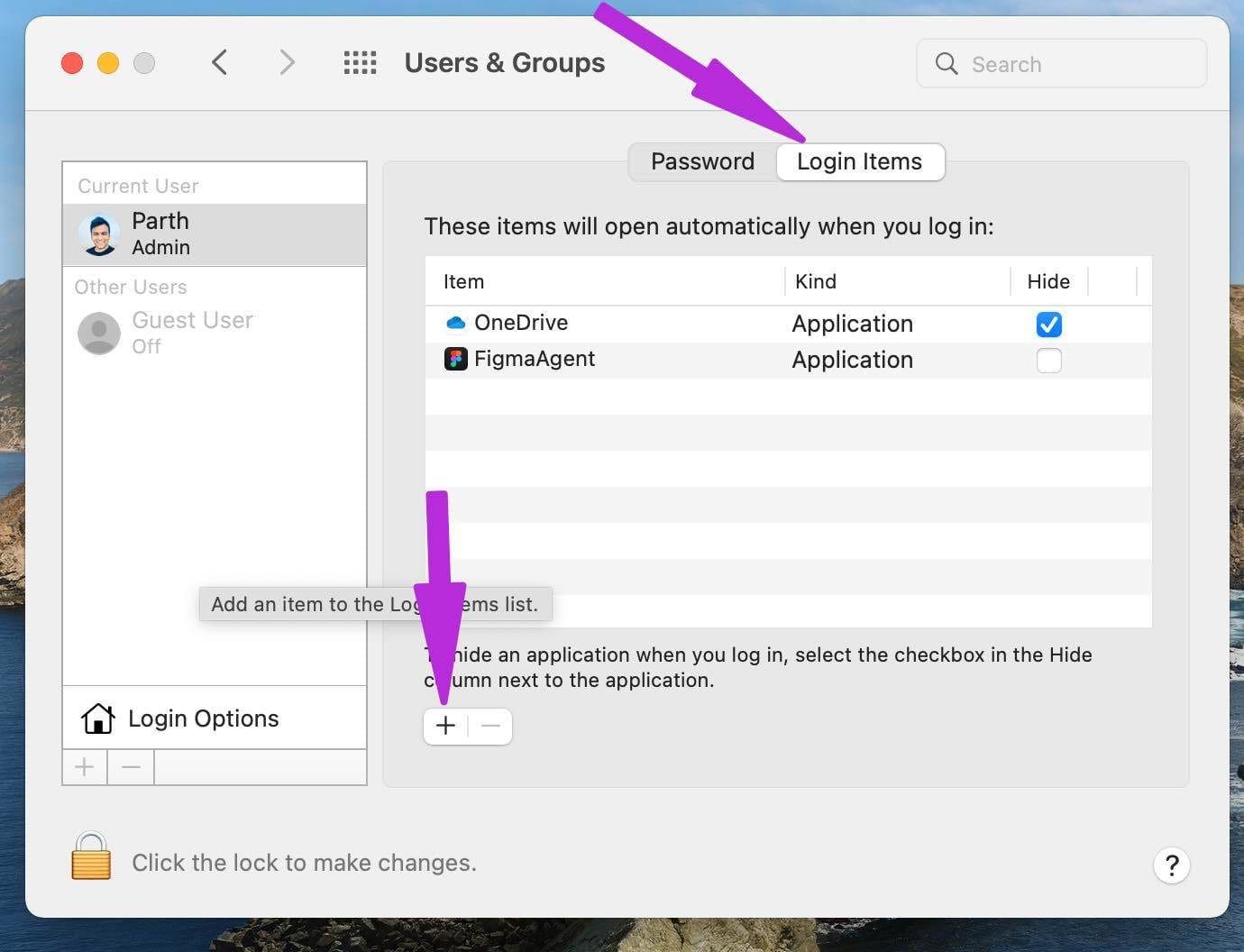Select the OneDrive row name

tap(521, 323)
